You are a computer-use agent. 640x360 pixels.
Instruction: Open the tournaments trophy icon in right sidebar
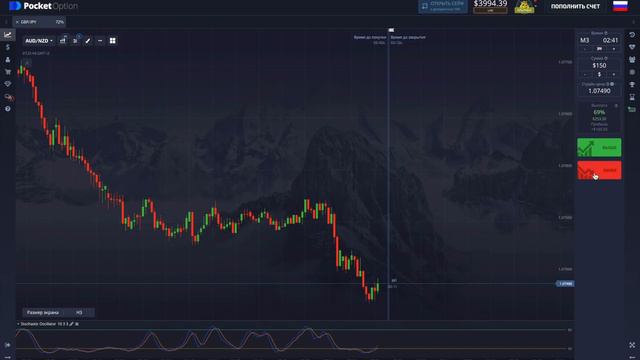tap(632, 84)
